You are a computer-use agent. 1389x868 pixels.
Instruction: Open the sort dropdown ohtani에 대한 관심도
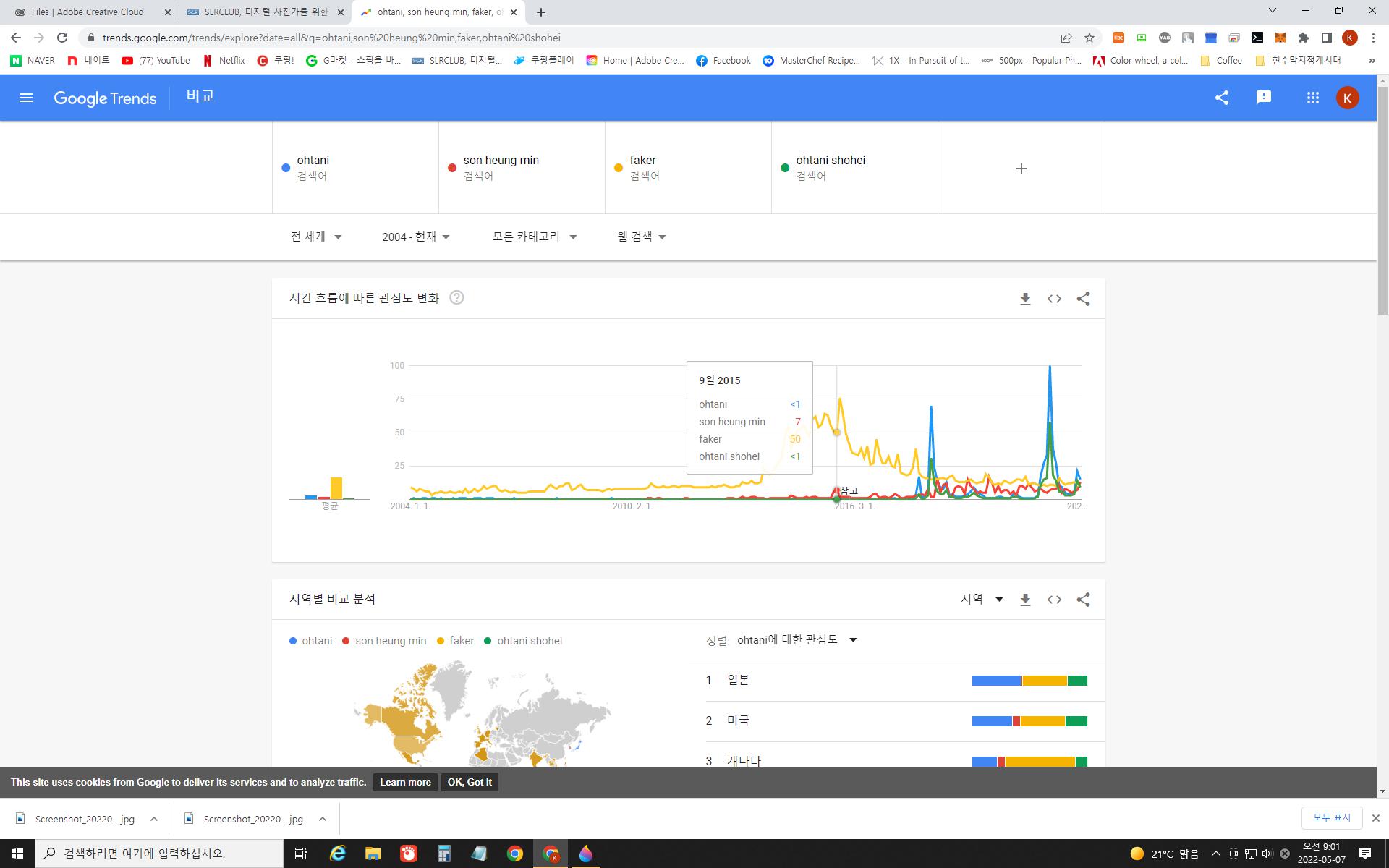pyautogui.click(x=797, y=639)
